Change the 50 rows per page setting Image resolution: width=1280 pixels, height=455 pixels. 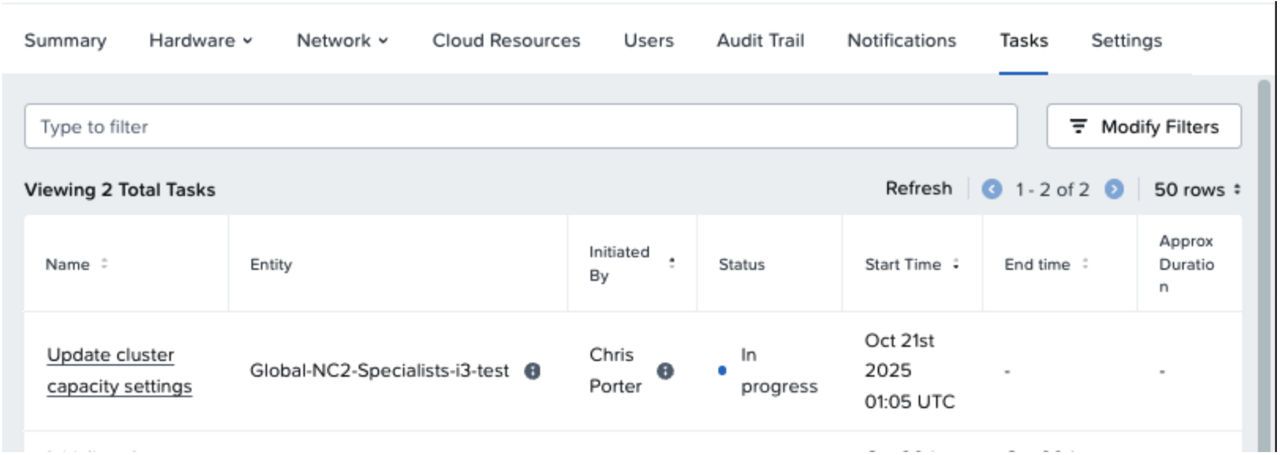(1197, 189)
